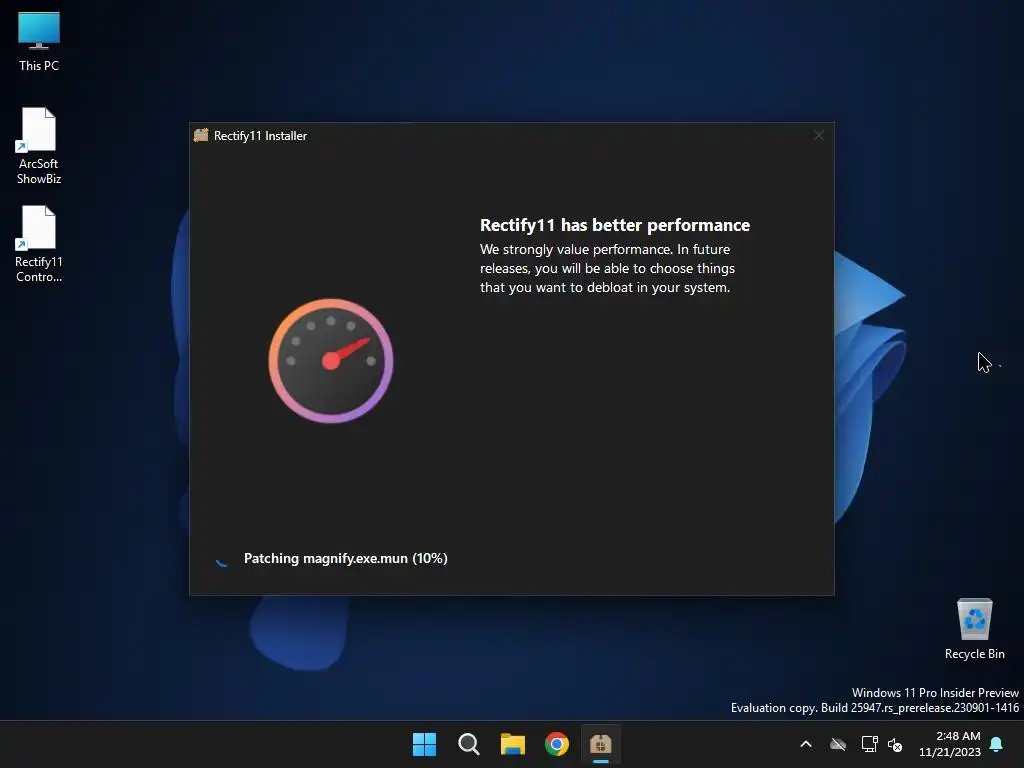Open the Windows Start menu button

pyautogui.click(x=424, y=744)
